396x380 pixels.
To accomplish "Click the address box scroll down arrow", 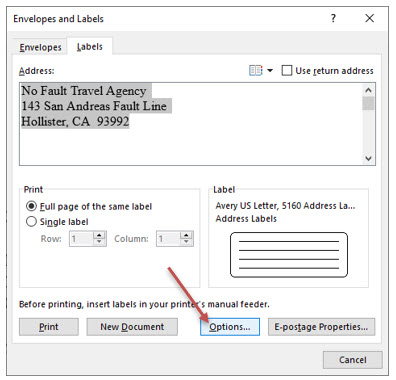I will tap(368, 158).
